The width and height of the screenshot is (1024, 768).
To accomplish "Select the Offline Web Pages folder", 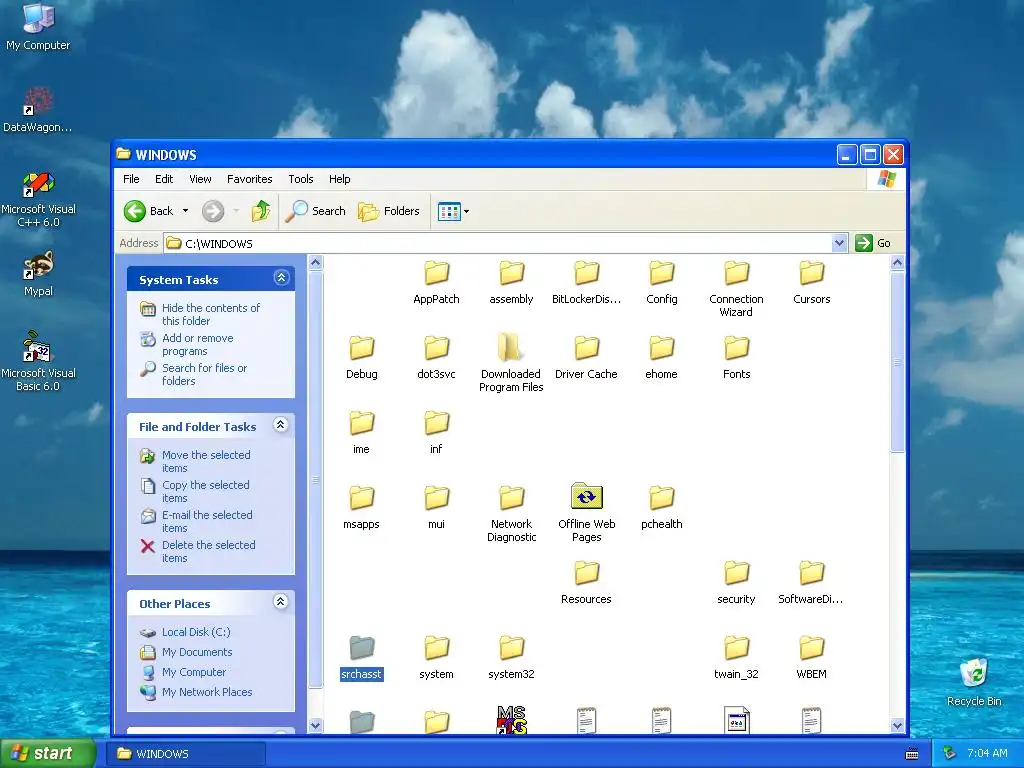I will click(586, 514).
